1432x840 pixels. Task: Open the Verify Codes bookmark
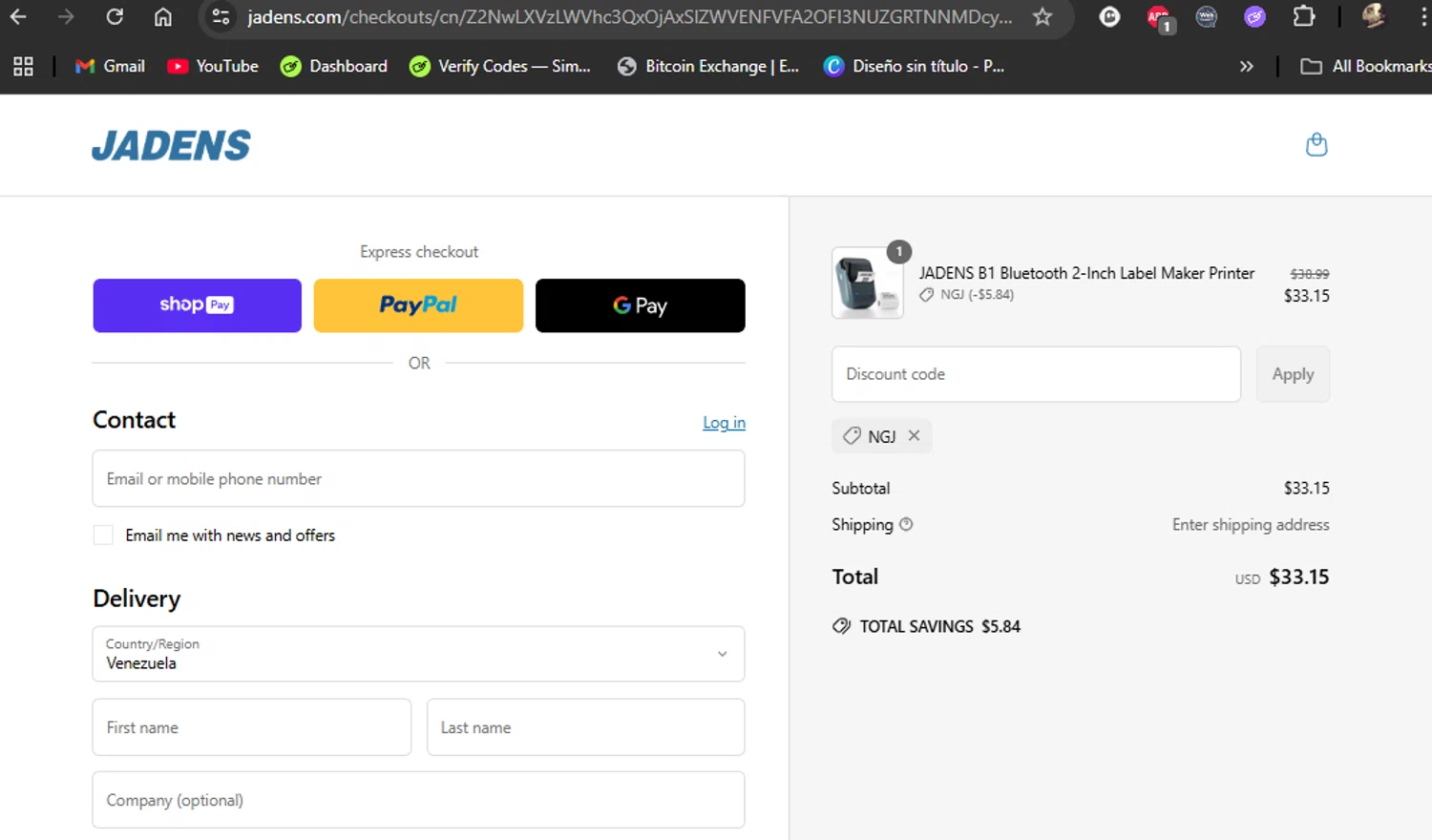pyautogui.click(x=500, y=66)
